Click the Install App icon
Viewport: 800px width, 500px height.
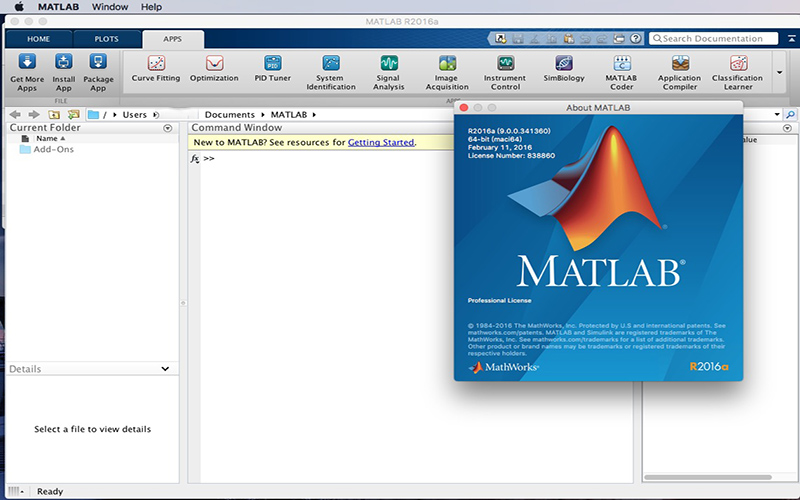pos(64,72)
